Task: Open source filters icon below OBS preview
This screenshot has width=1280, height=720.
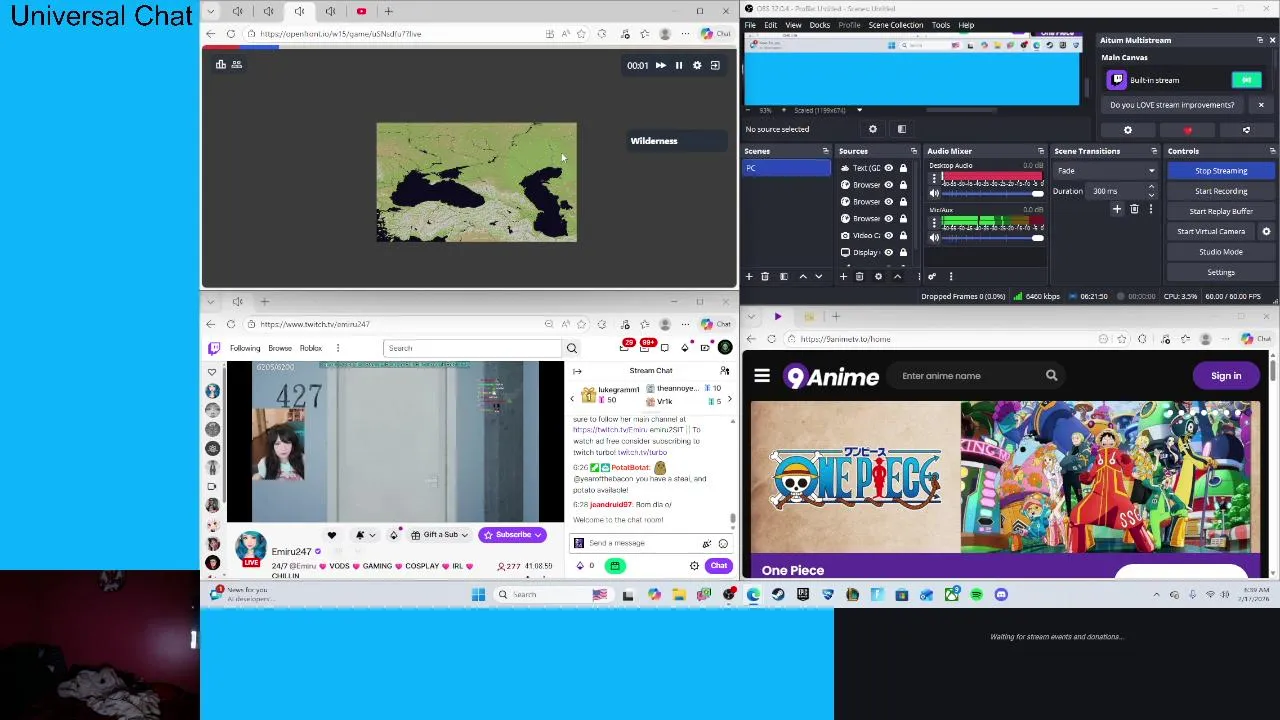Action: click(902, 129)
